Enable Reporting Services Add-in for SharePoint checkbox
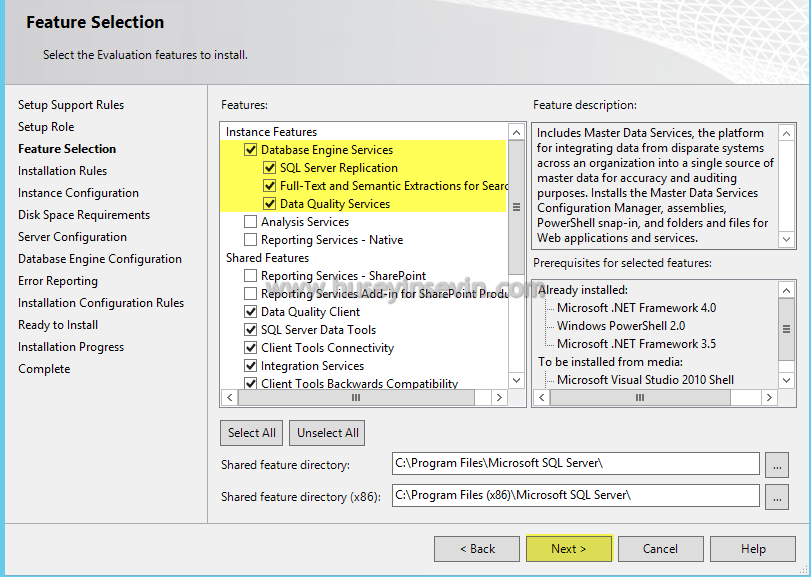811x577 pixels. tap(250, 294)
